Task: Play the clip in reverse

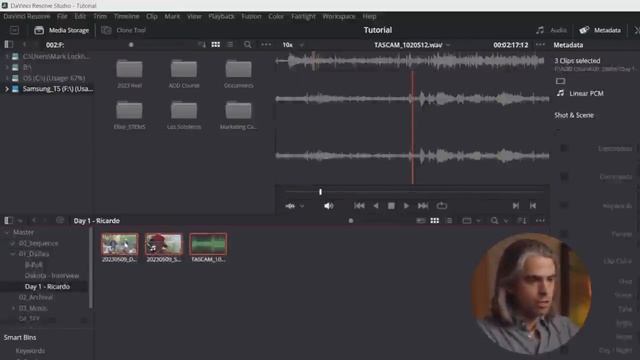Action: click(376, 206)
